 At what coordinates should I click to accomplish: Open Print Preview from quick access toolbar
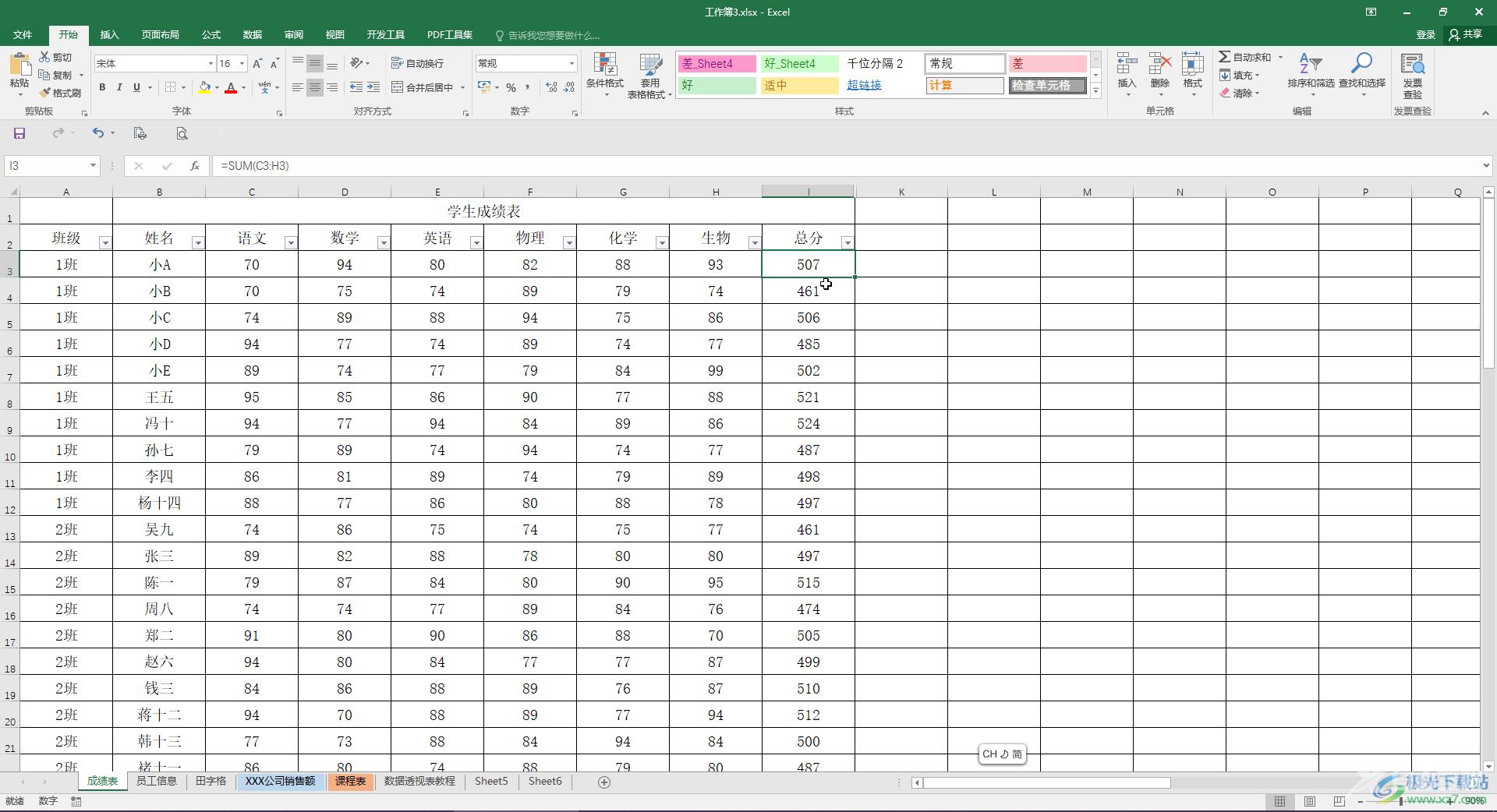click(x=182, y=133)
